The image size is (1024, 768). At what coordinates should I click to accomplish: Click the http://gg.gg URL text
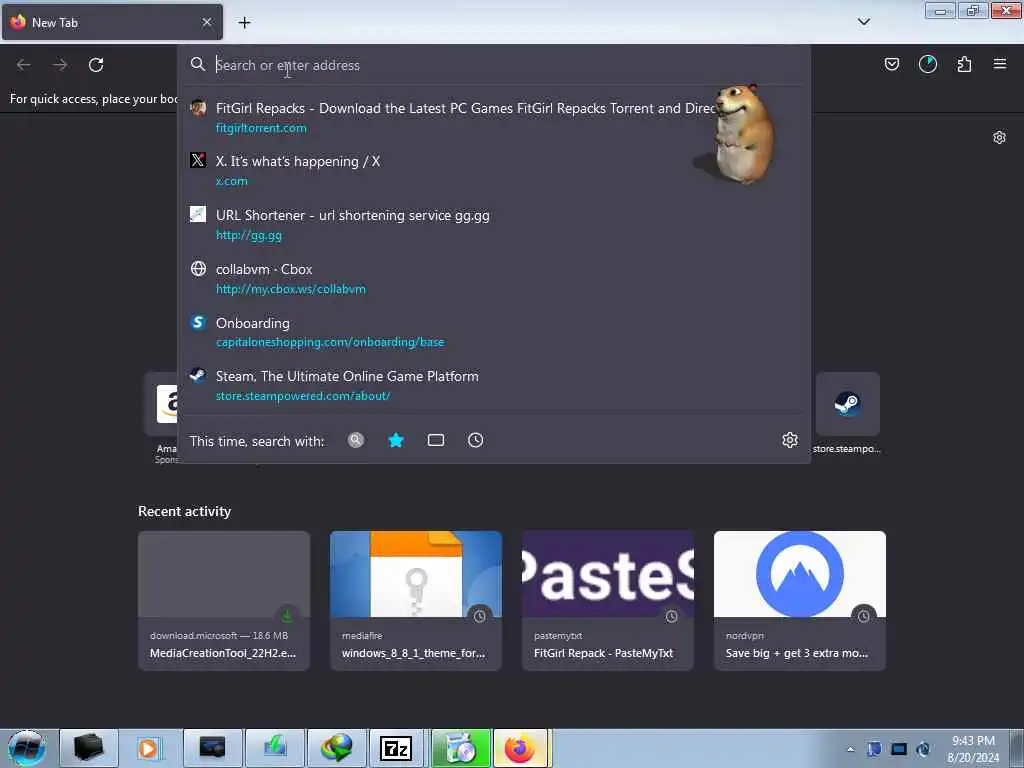(x=249, y=235)
